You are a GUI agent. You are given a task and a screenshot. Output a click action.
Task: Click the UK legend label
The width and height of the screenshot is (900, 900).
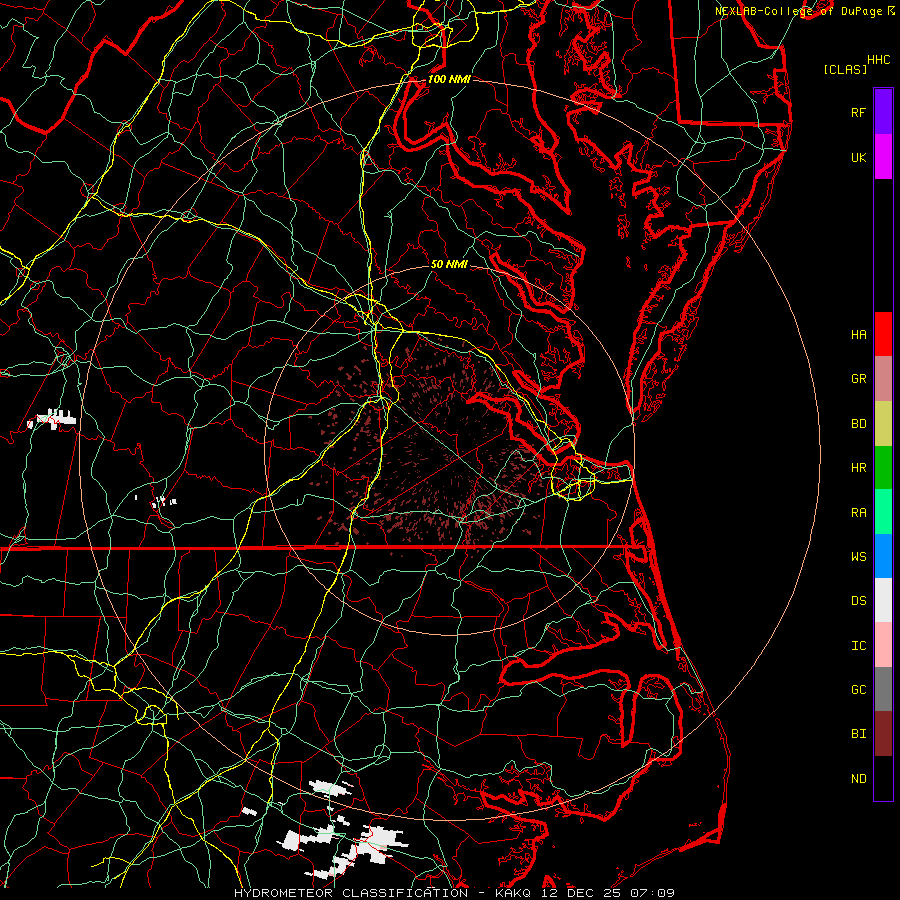[858, 157]
